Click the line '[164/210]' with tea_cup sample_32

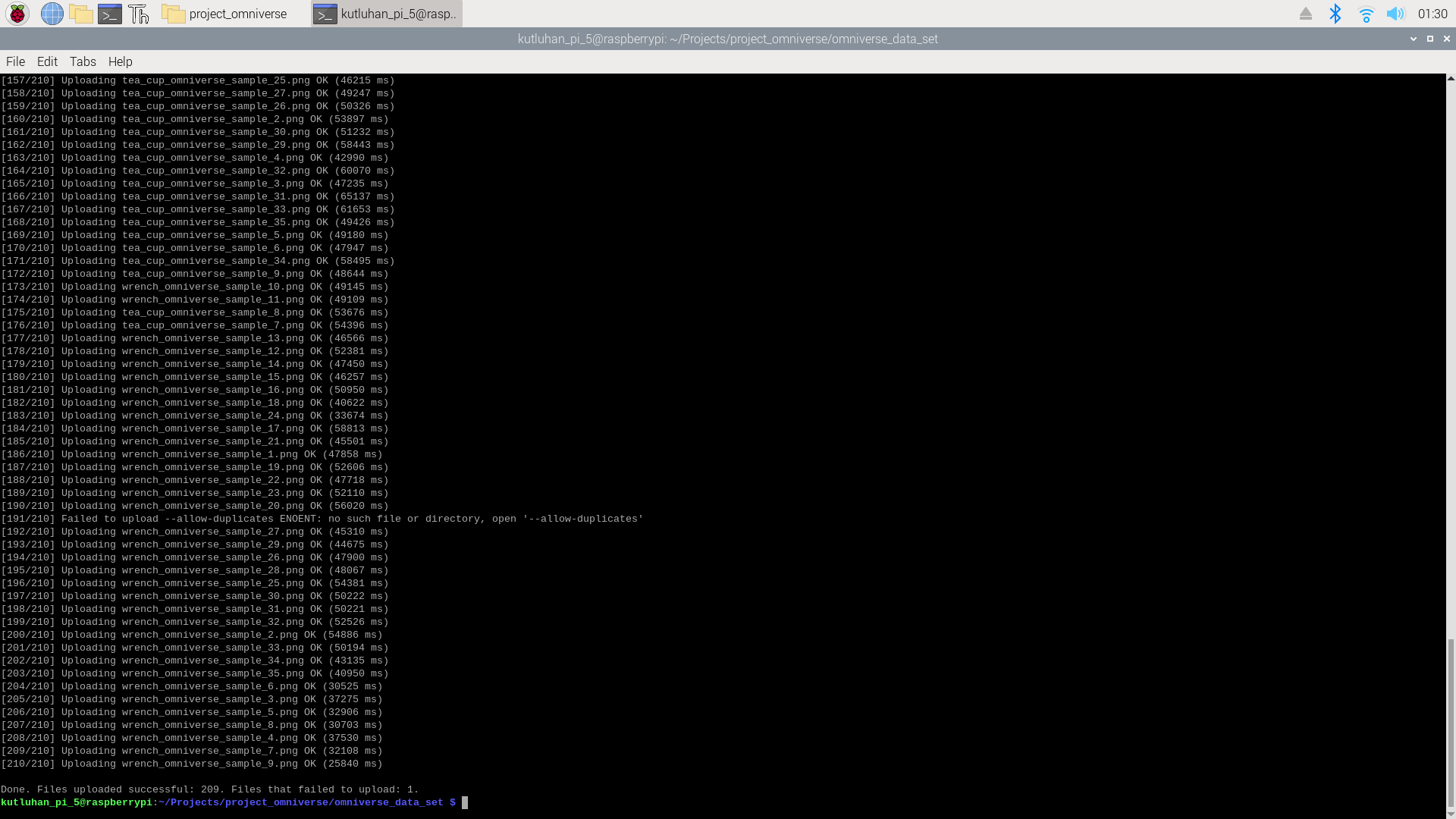197,171
